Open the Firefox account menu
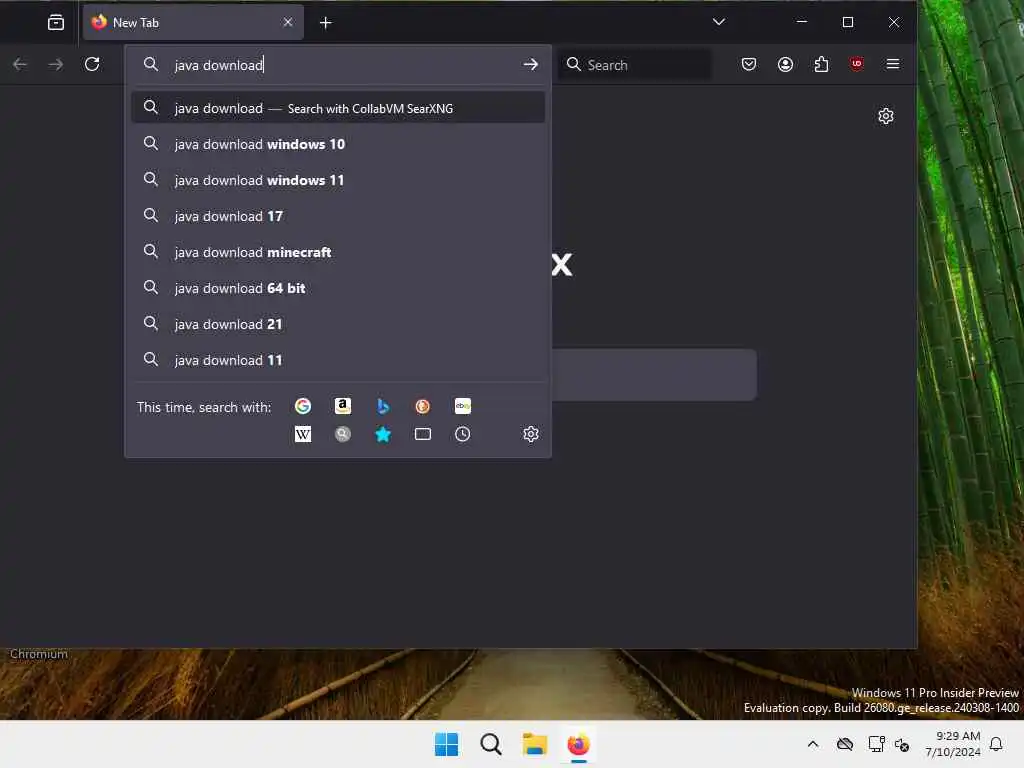Image resolution: width=1024 pixels, height=768 pixels. click(785, 64)
